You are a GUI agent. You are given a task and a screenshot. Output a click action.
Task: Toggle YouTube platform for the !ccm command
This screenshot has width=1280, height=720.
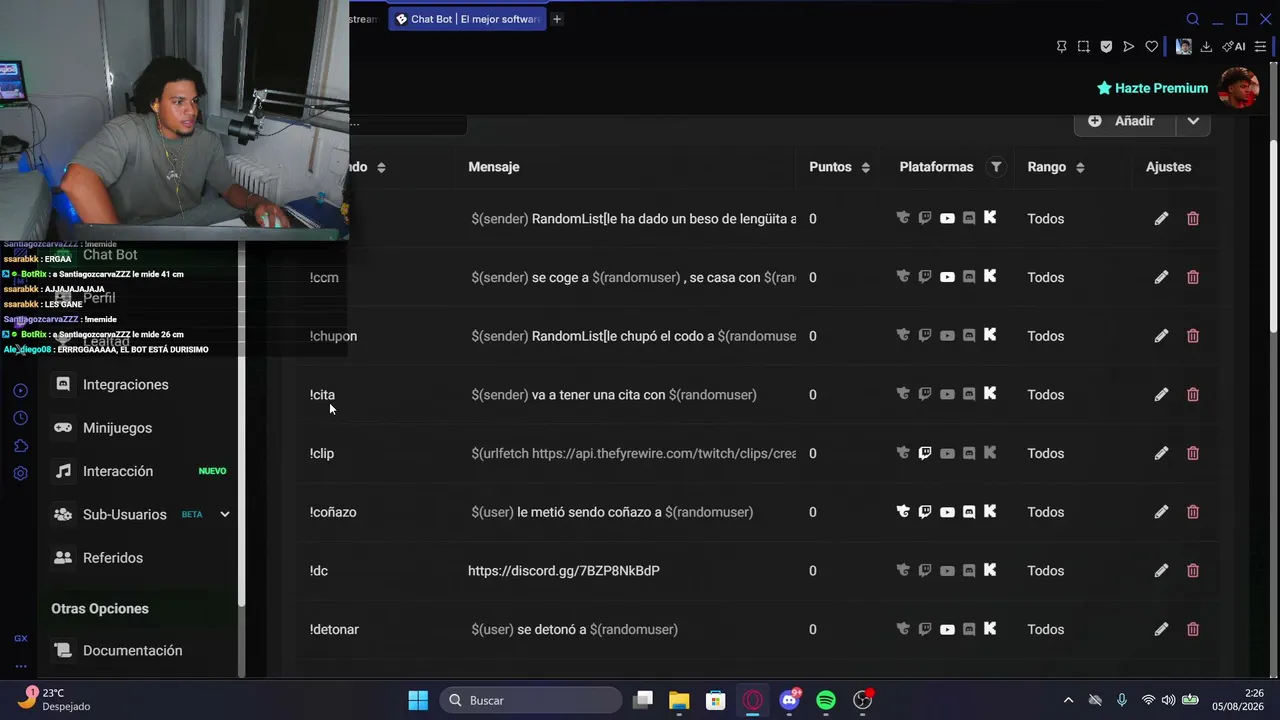[947, 277]
